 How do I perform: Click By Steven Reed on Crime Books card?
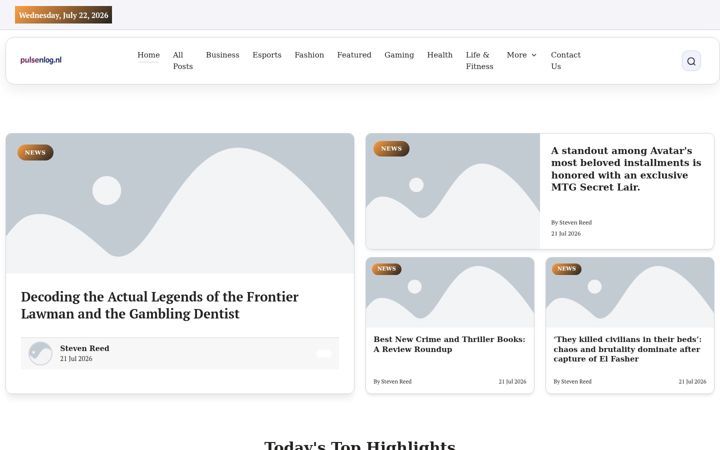pos(393,382)
